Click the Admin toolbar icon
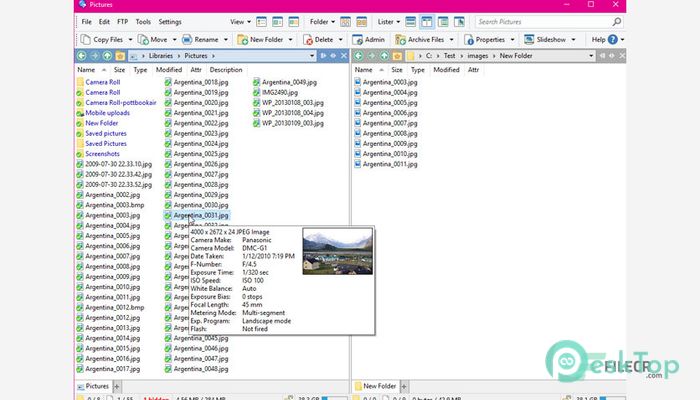Screen dimensions: 700x400 357,39
